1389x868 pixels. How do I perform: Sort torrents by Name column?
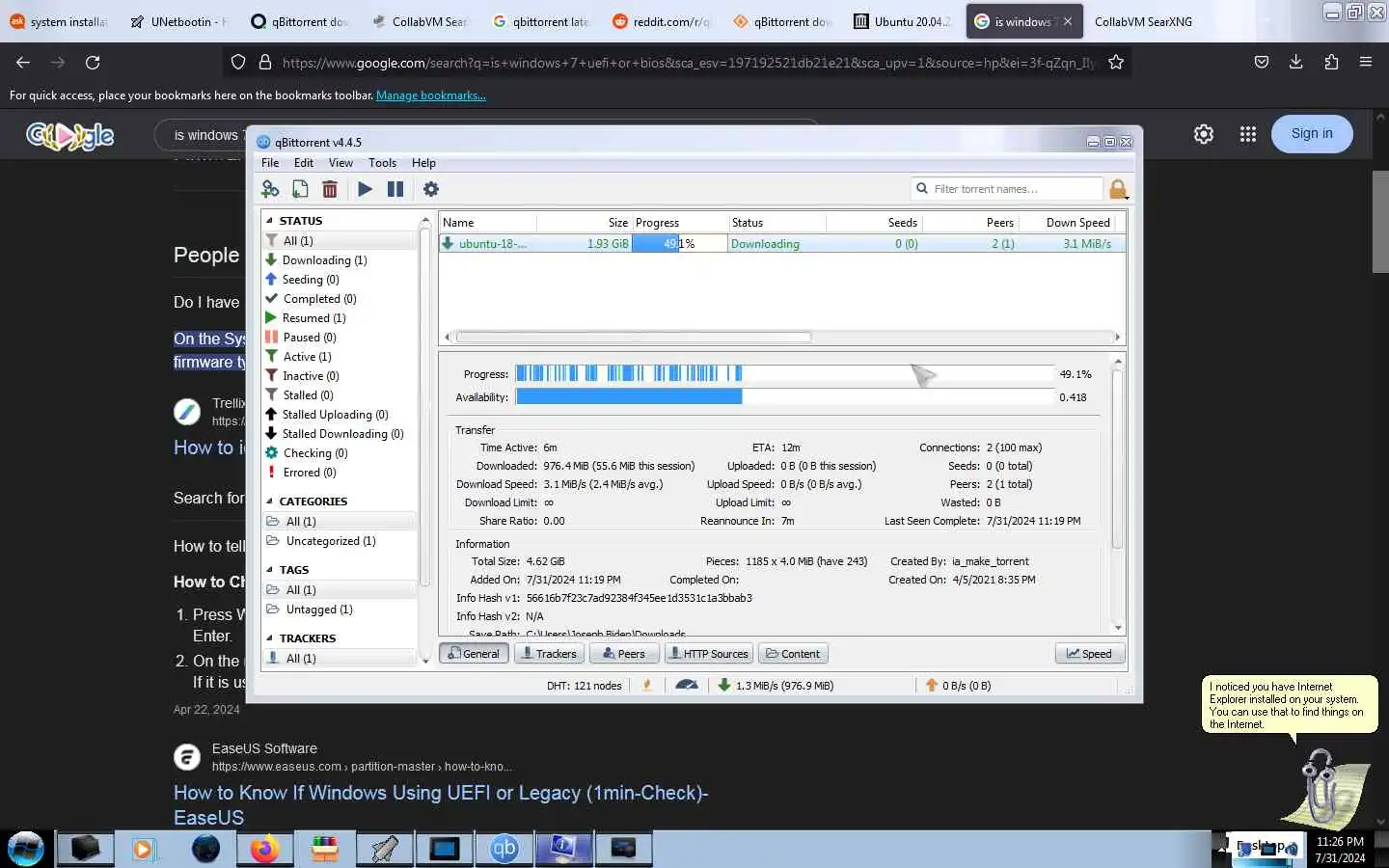pyautogui.click(x=487, y=223)
